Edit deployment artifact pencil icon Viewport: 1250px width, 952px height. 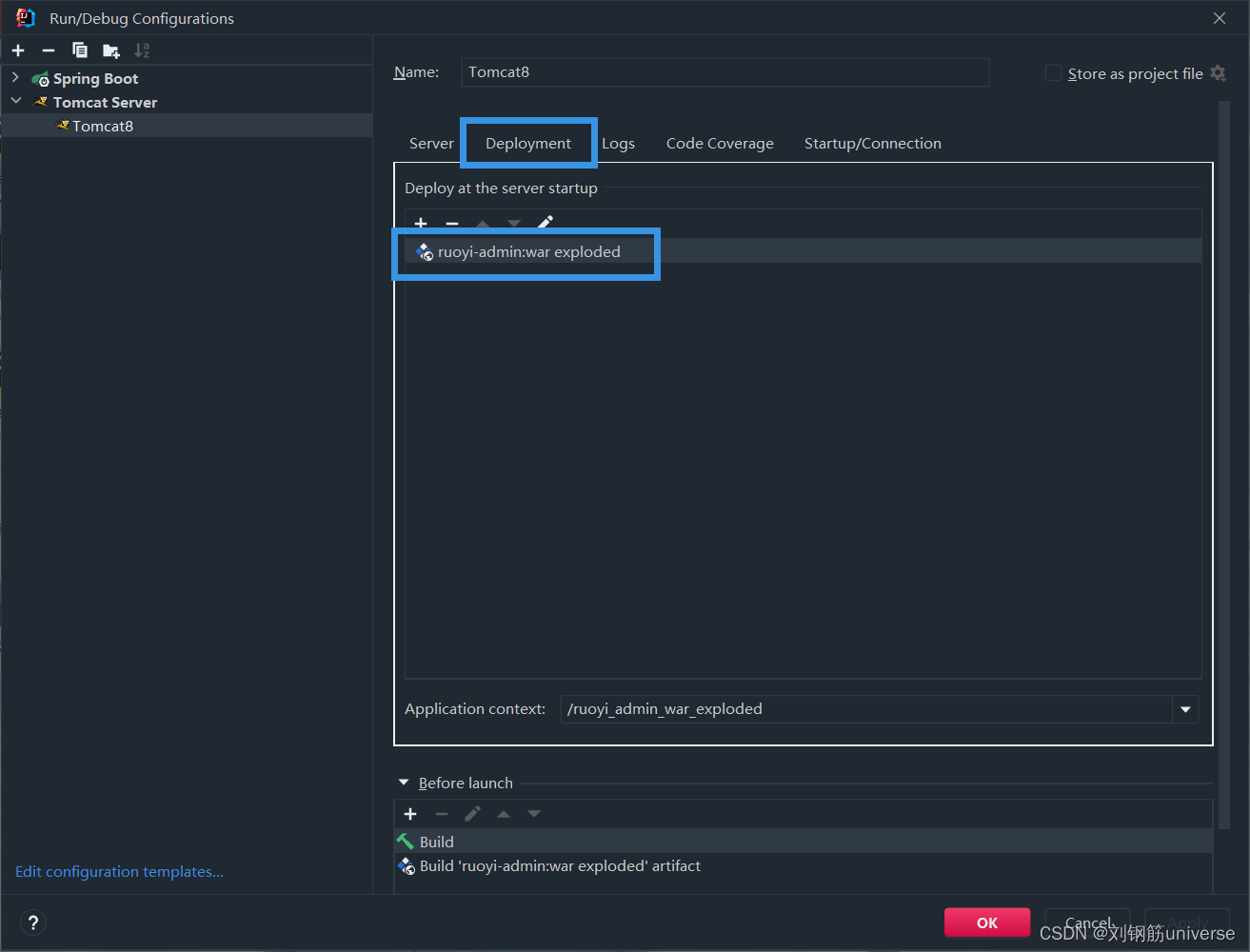tap(546, 223)
